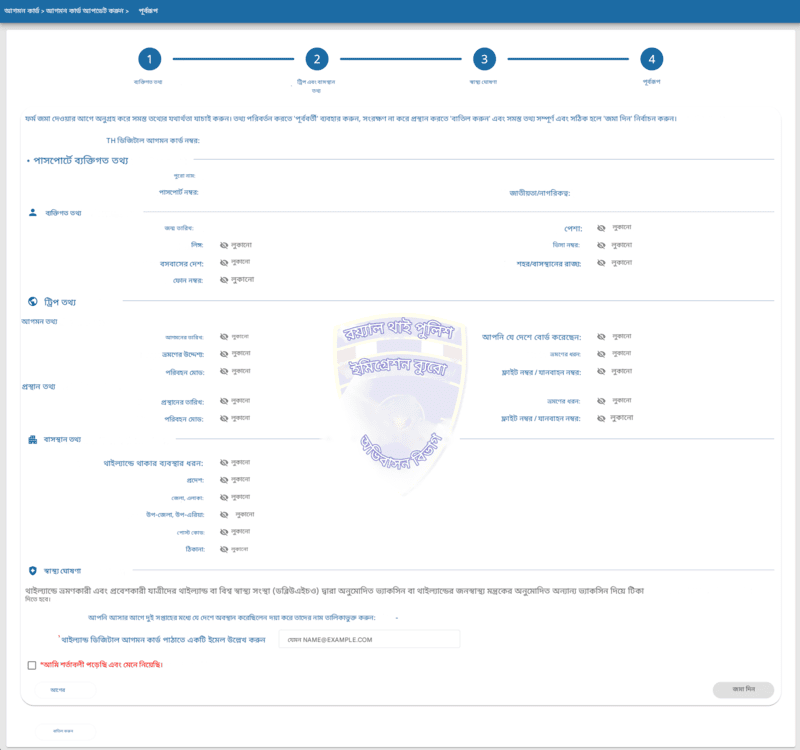Go to step 1 personal information
This screenshot has width=800, height=750.
[149, 59]
